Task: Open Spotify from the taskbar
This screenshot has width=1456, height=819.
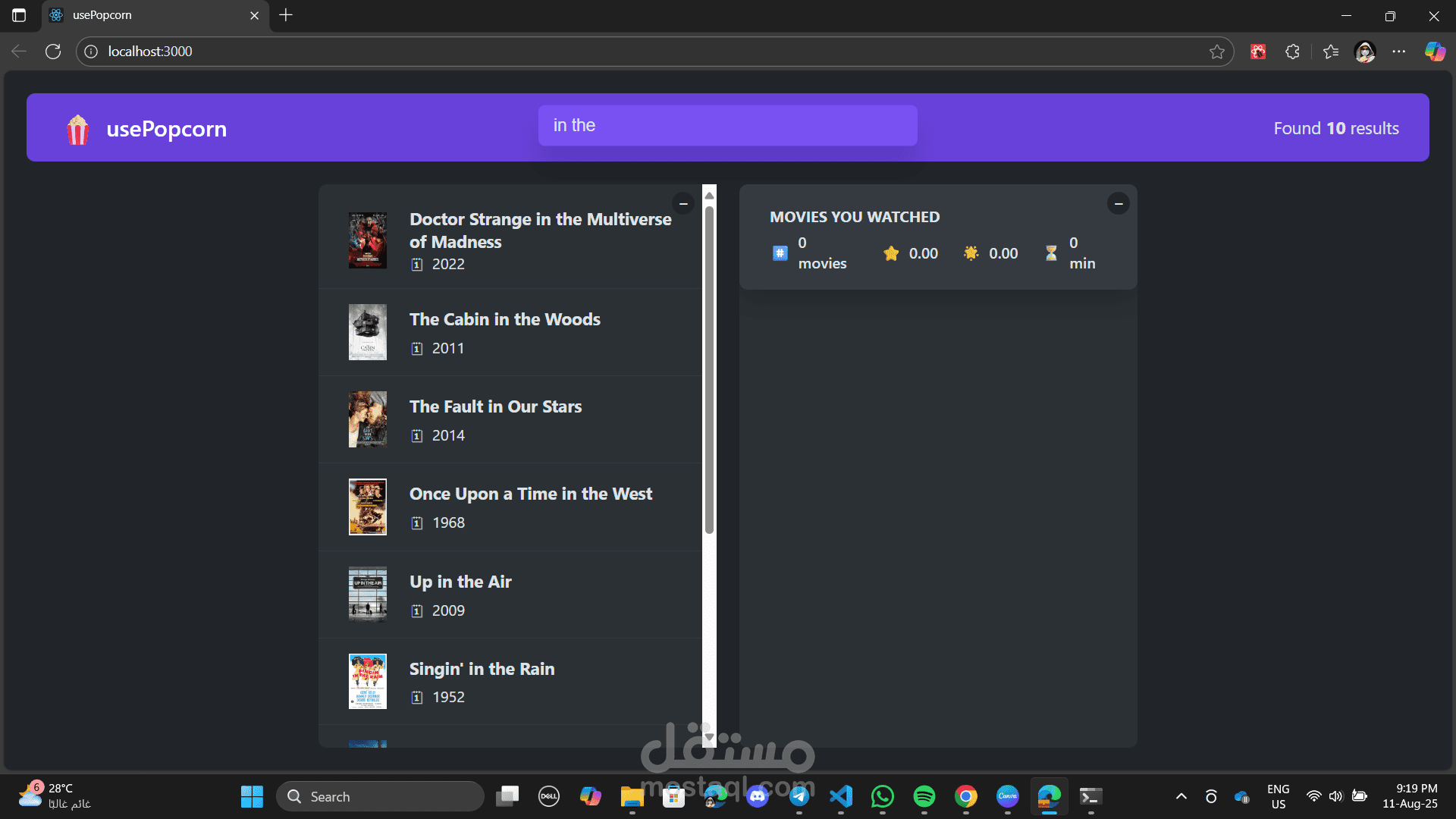Action: point(924,796)
